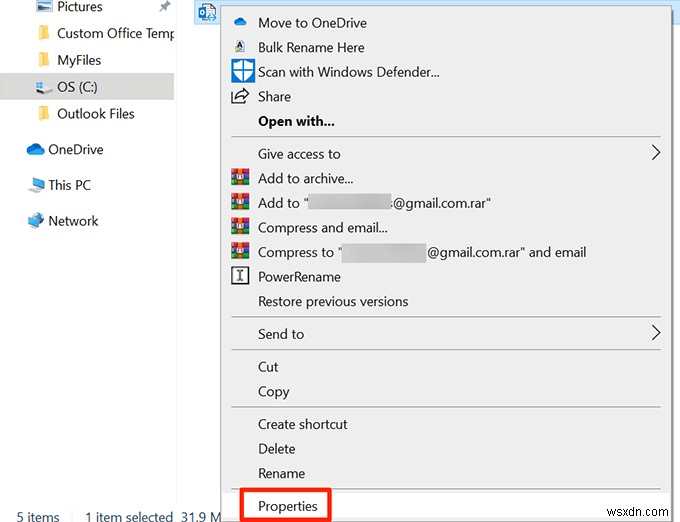Select This PC label
This screenshot has width=680, height=522.
click(x=69, y=185)
